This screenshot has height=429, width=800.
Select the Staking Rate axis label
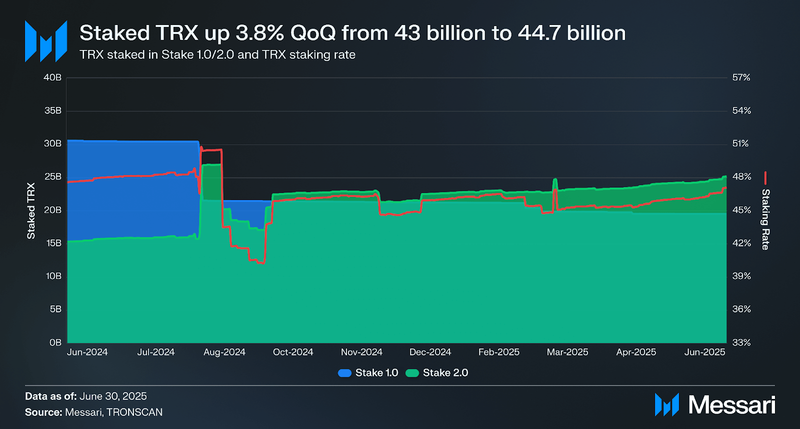[x=765, y=219]
